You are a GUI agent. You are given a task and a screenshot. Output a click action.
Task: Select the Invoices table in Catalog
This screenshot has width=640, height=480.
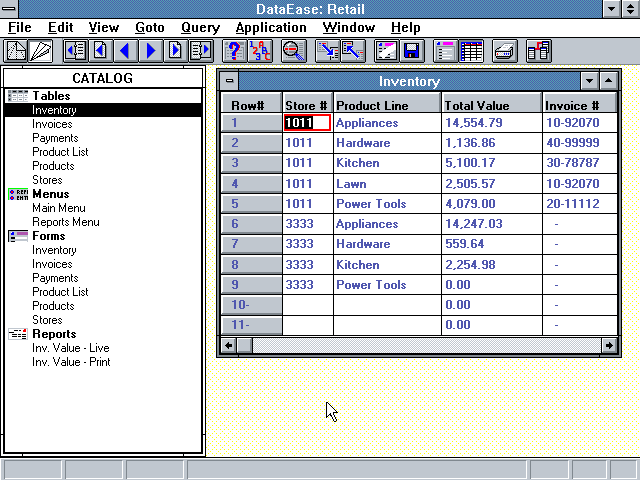coord(52,124)
